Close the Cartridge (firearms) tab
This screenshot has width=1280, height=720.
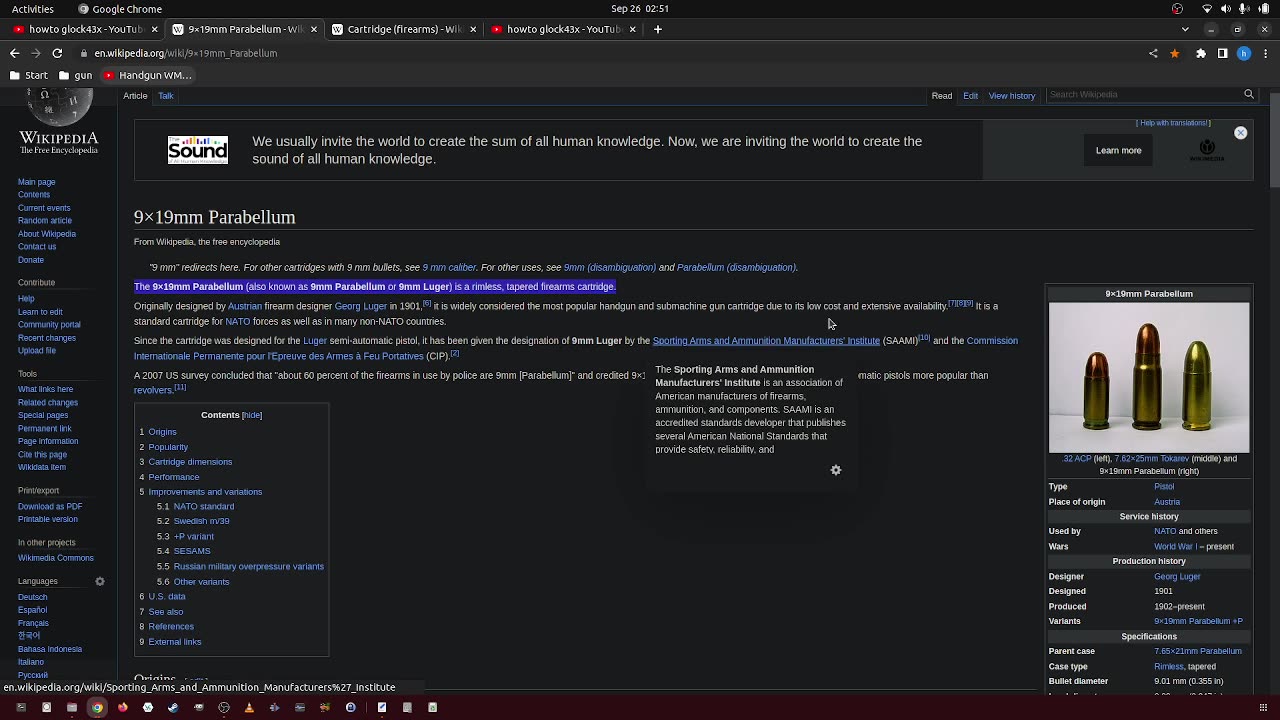point(473,29)
